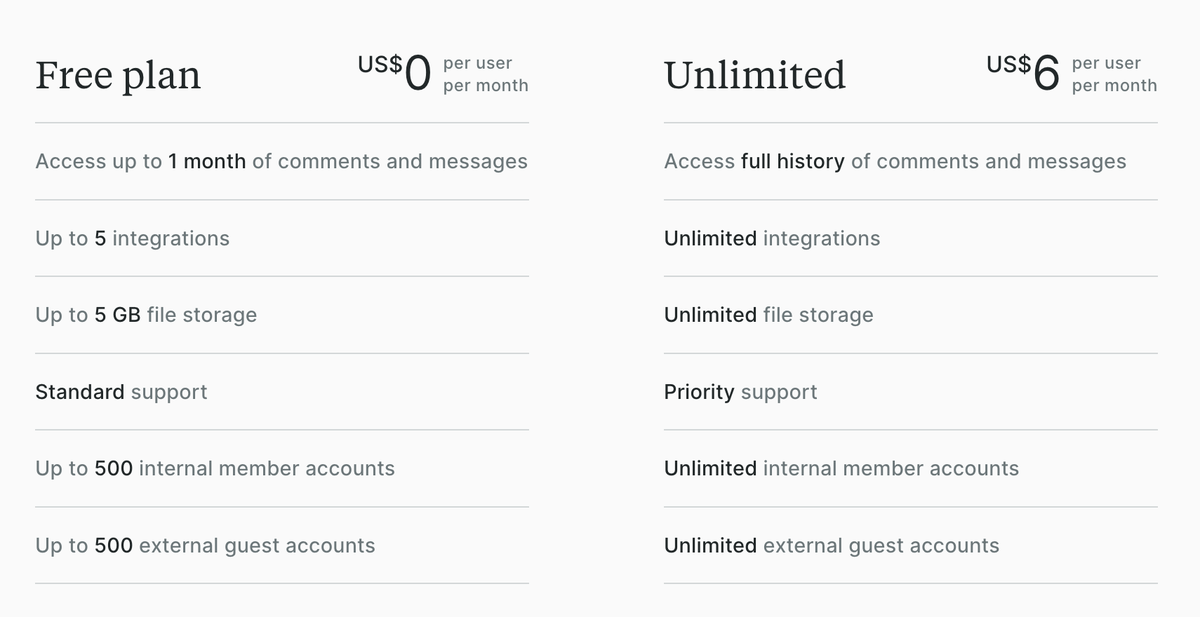1200x617 pixels.
Task: Click the US$6 price figure
Action: (1023, 72)
